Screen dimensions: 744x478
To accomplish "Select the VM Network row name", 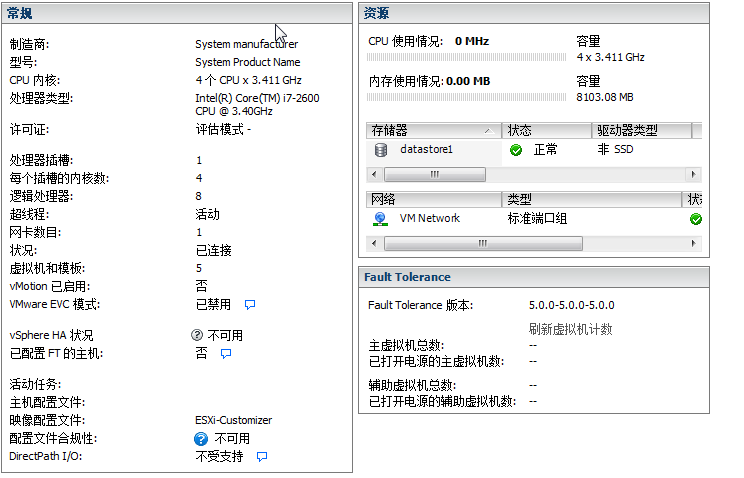I will click(x=429, y=218).
